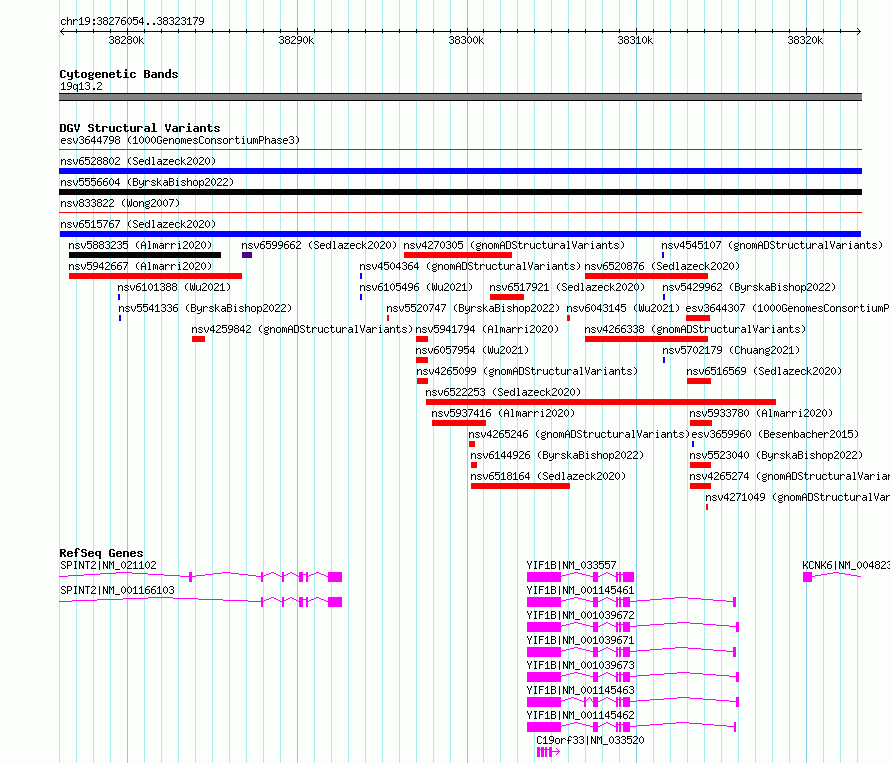Open the nsv6599662 Sedlazeck2020 variant label
Viewport: 890px width, 763px height.
pyautogui.click(x=319, y=245)
